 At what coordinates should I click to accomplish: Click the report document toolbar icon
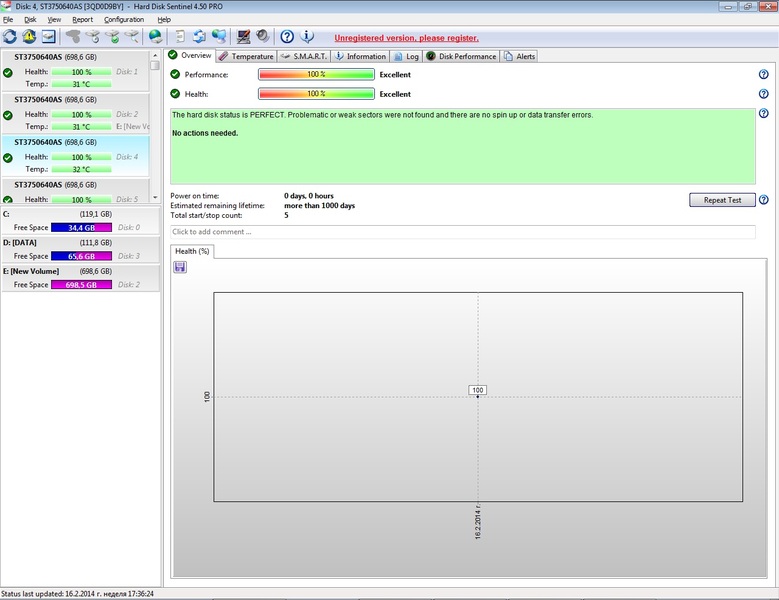point(181,36)
